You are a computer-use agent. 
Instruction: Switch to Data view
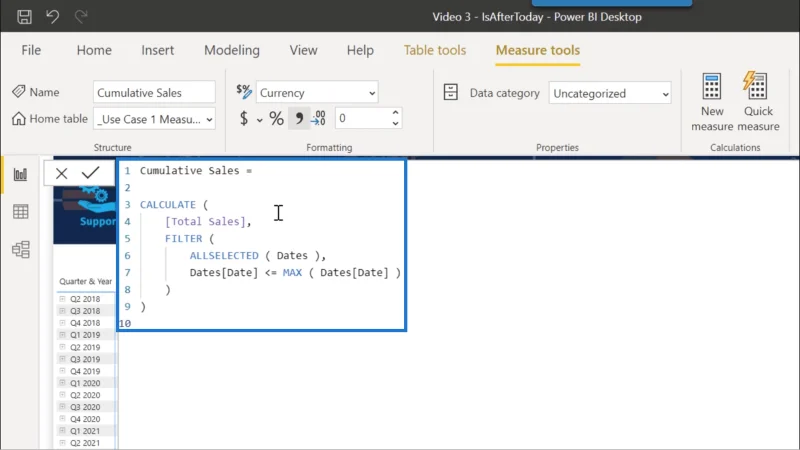click(x=20, y=212)
